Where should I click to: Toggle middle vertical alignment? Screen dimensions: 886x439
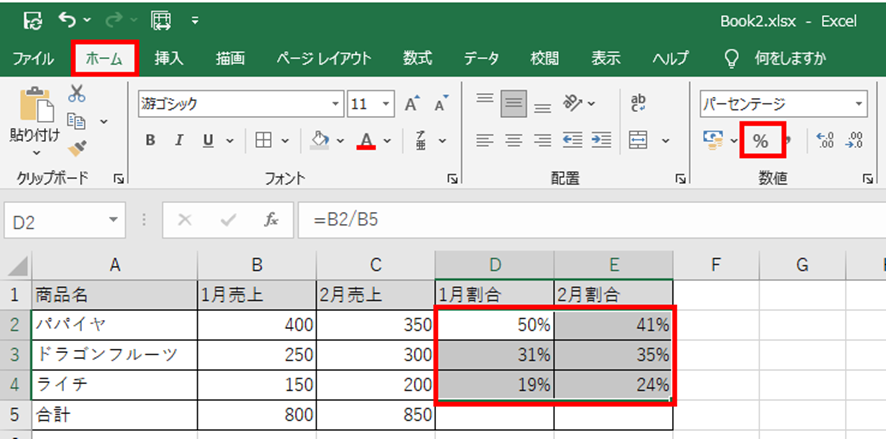[x=514, y=103]
